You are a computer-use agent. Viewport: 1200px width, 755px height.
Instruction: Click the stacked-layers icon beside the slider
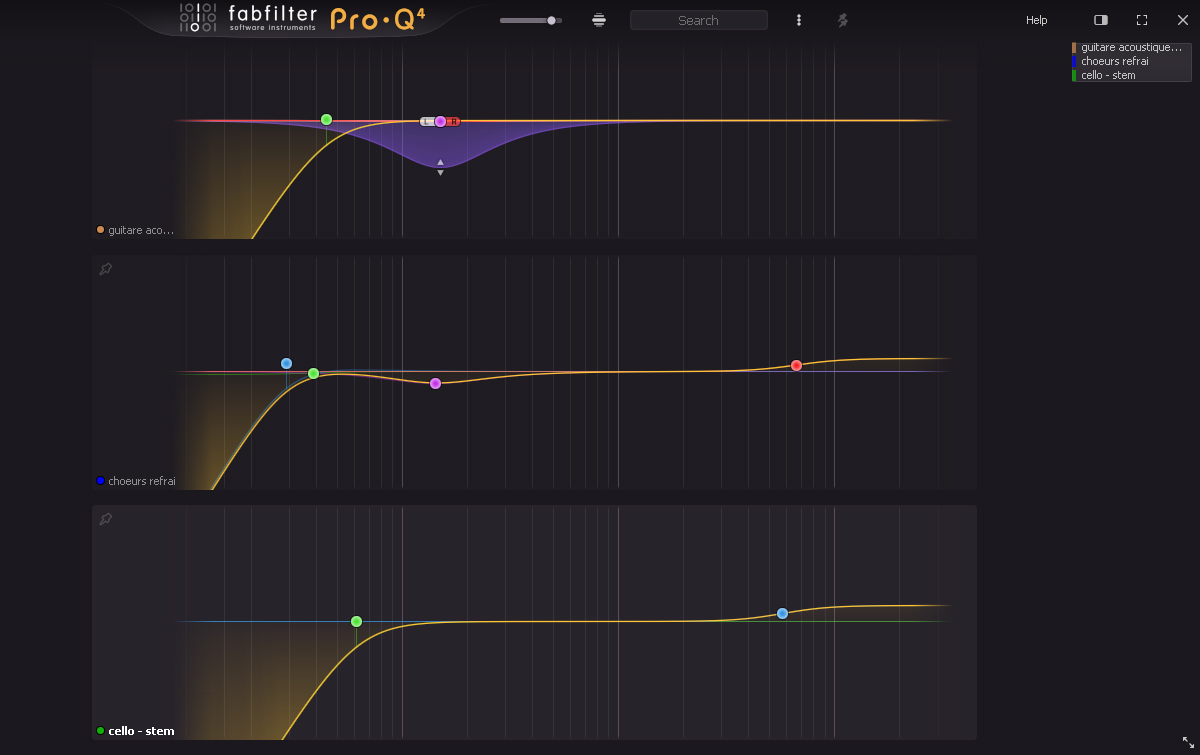coord(599,20)
